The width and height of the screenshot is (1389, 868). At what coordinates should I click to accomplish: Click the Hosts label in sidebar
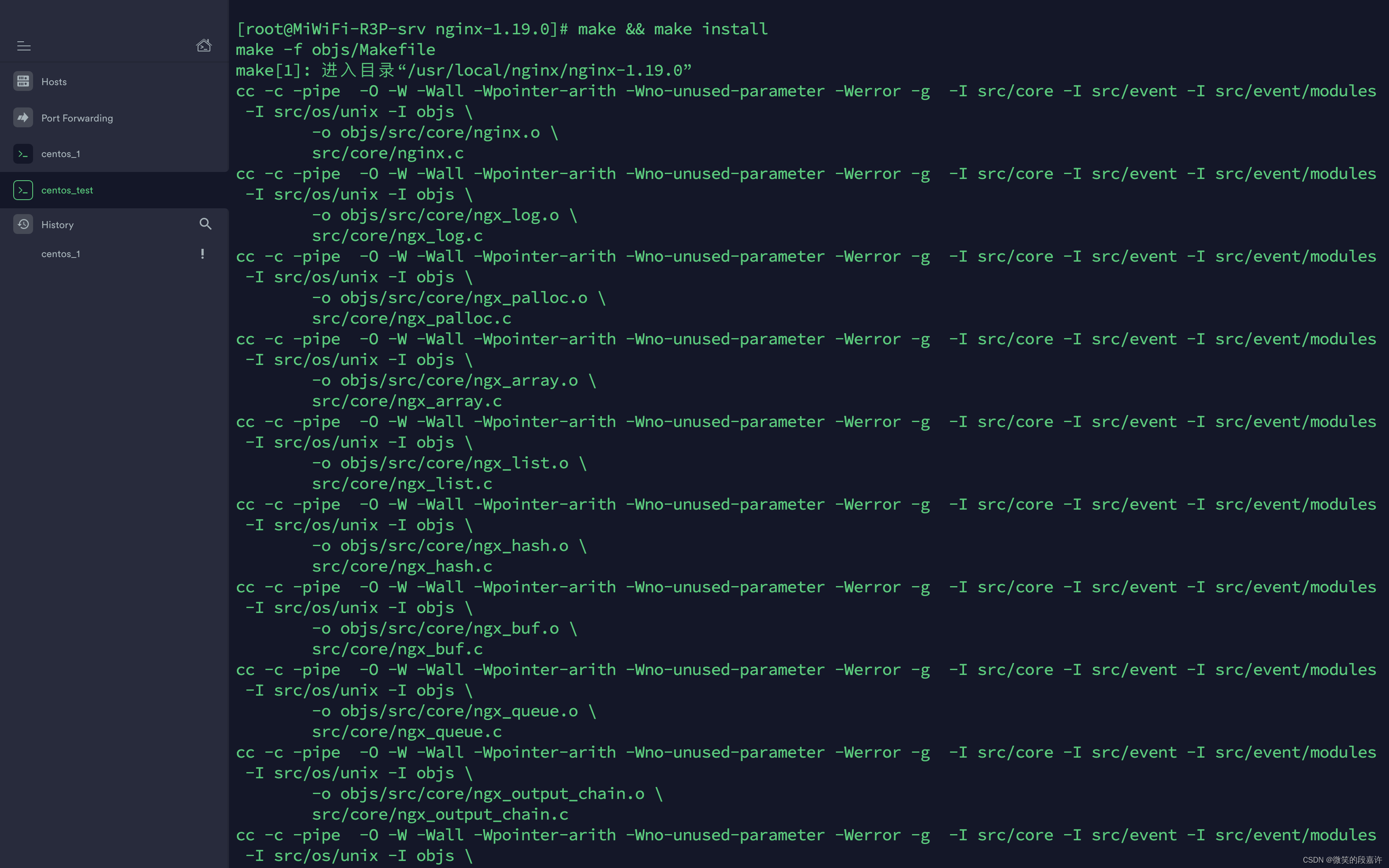(54, 80)
